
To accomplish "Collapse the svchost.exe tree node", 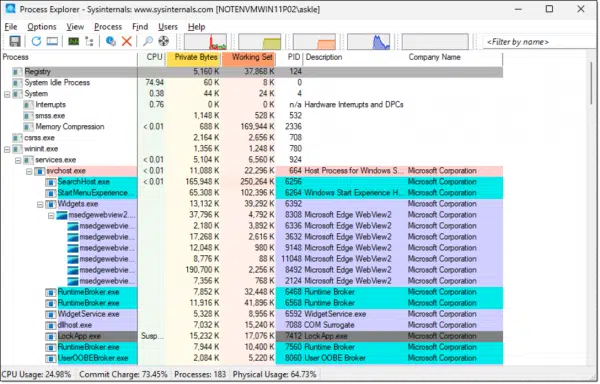I will (29, 171).
